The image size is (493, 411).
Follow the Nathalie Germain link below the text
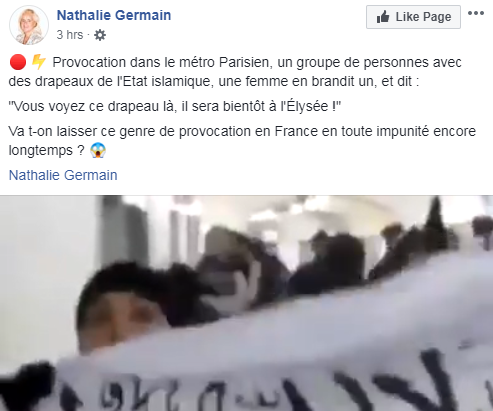(x=63, y=175)
